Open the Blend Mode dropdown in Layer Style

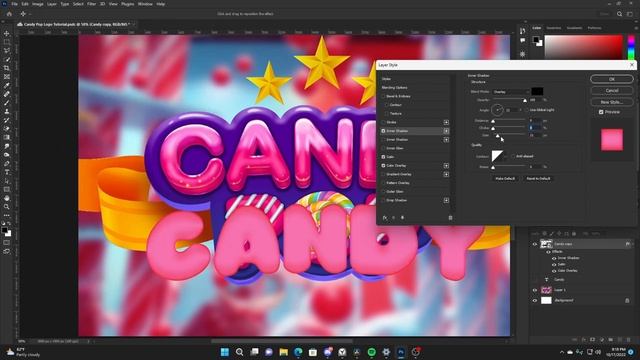coord(511,92)
